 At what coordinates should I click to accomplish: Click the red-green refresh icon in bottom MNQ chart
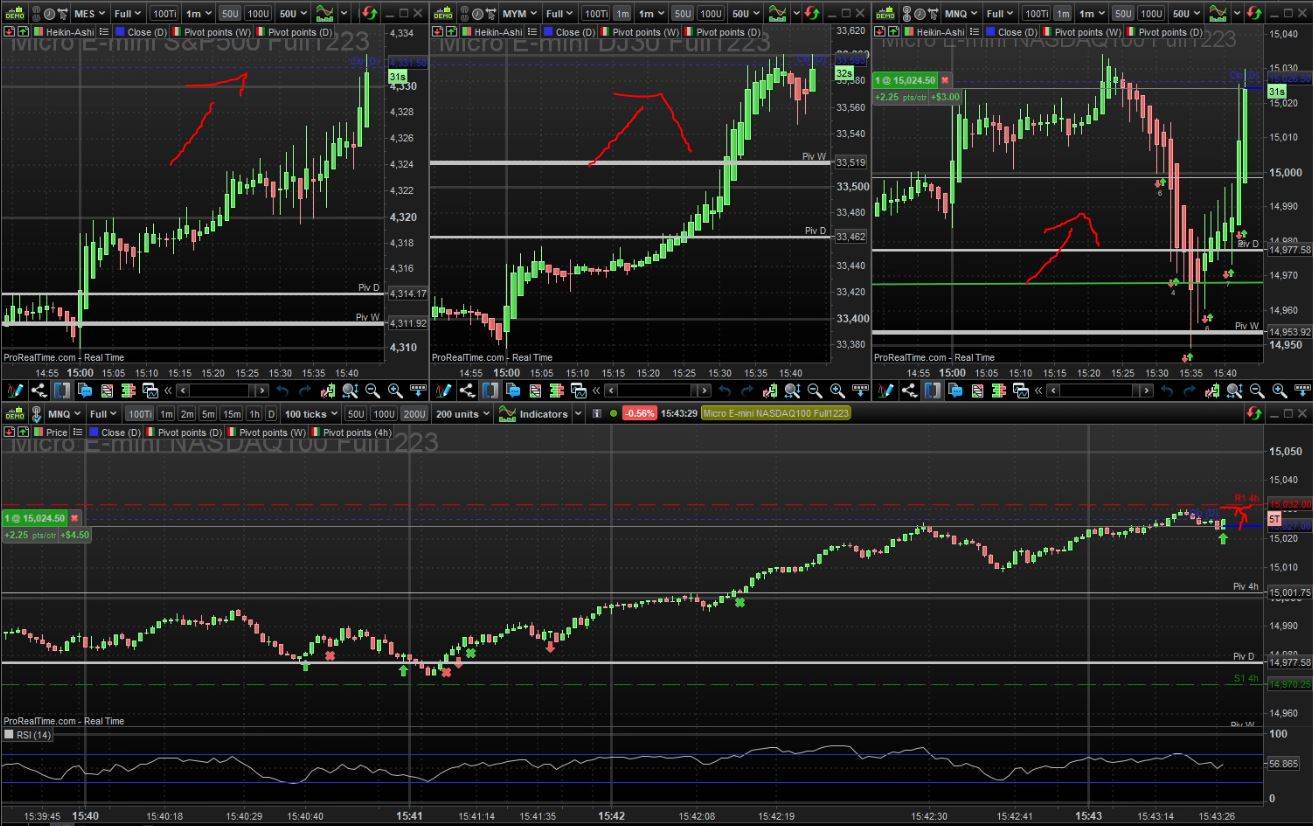tap(1256, 414)
